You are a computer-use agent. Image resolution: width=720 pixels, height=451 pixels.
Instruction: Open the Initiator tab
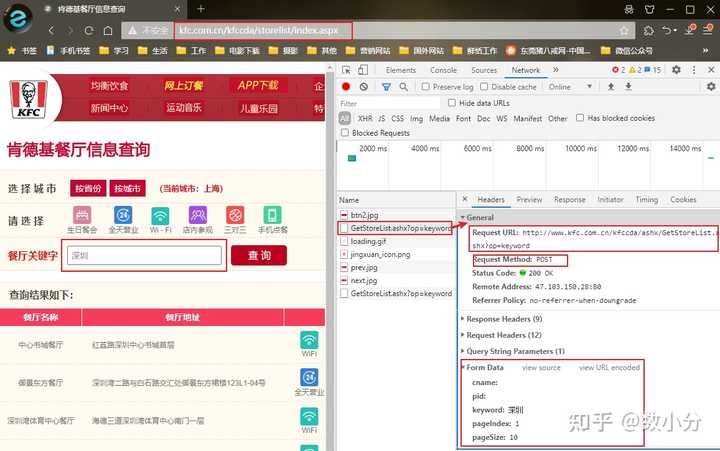[610, 199]
